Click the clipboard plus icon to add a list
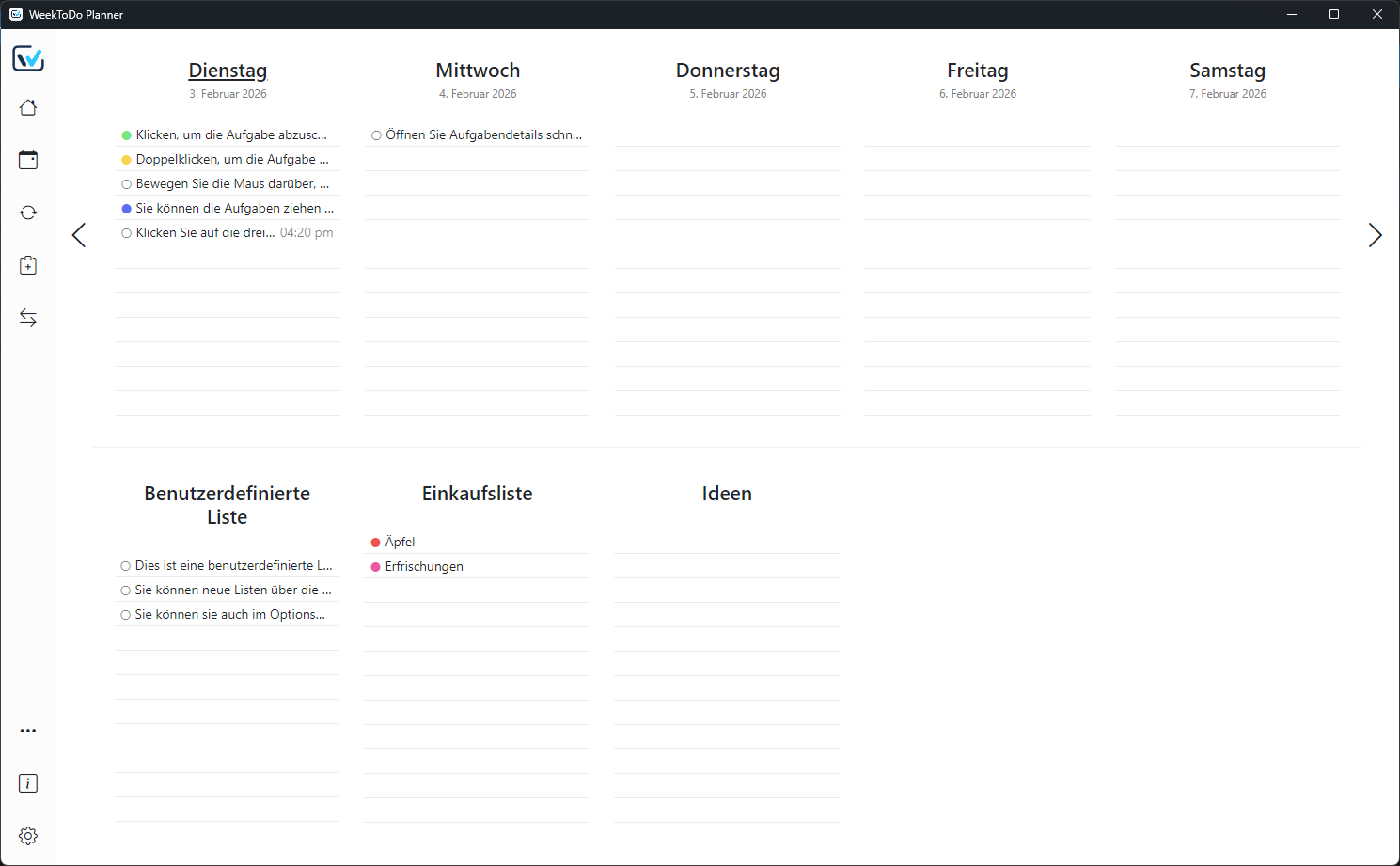The image size is (1400, 866). click(28, 266)
